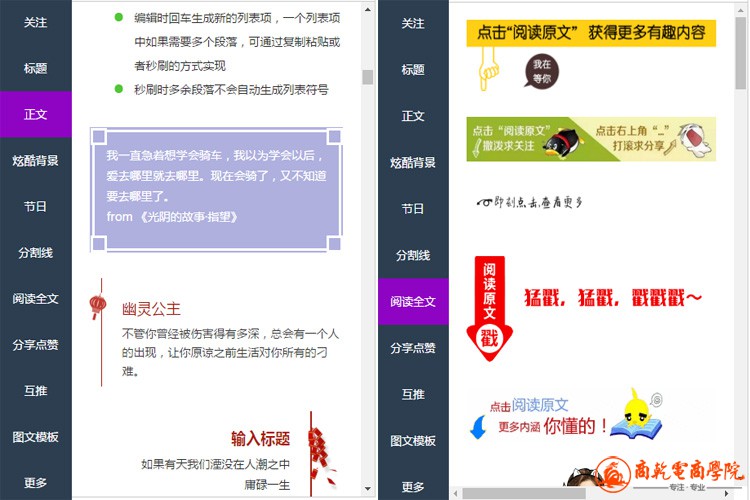Click the yellow pointing hand icon
Screen dimensions: 750x500
pyautogui.click(x=488, y=67)
